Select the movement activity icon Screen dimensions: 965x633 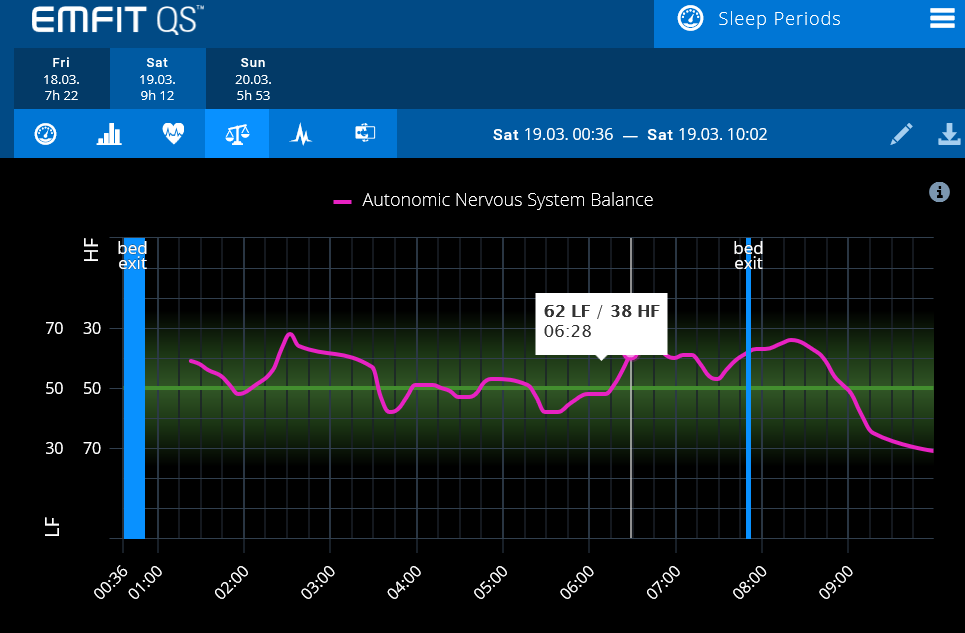point(364,133)
